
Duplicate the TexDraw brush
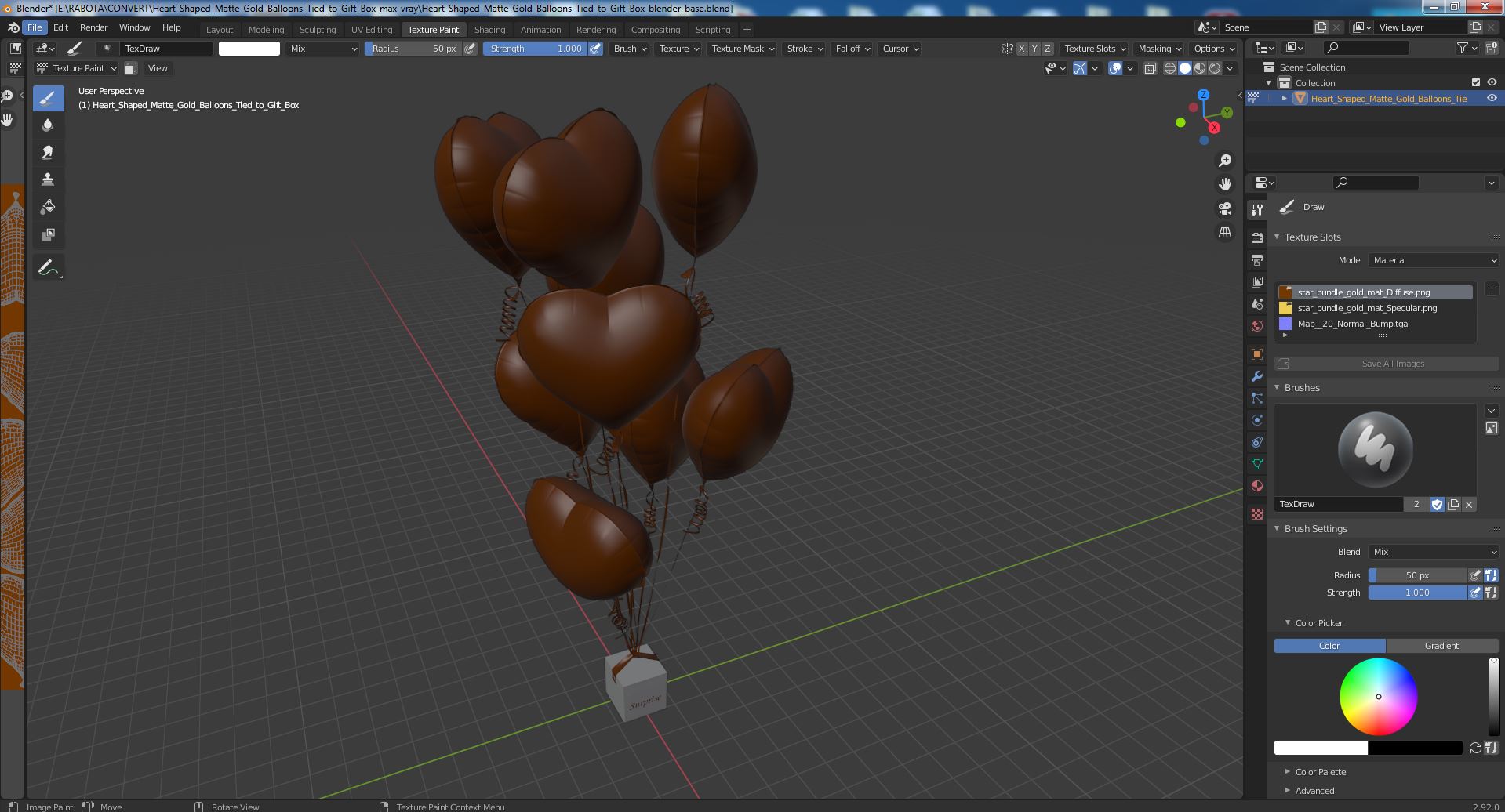tap(1453, 504)
